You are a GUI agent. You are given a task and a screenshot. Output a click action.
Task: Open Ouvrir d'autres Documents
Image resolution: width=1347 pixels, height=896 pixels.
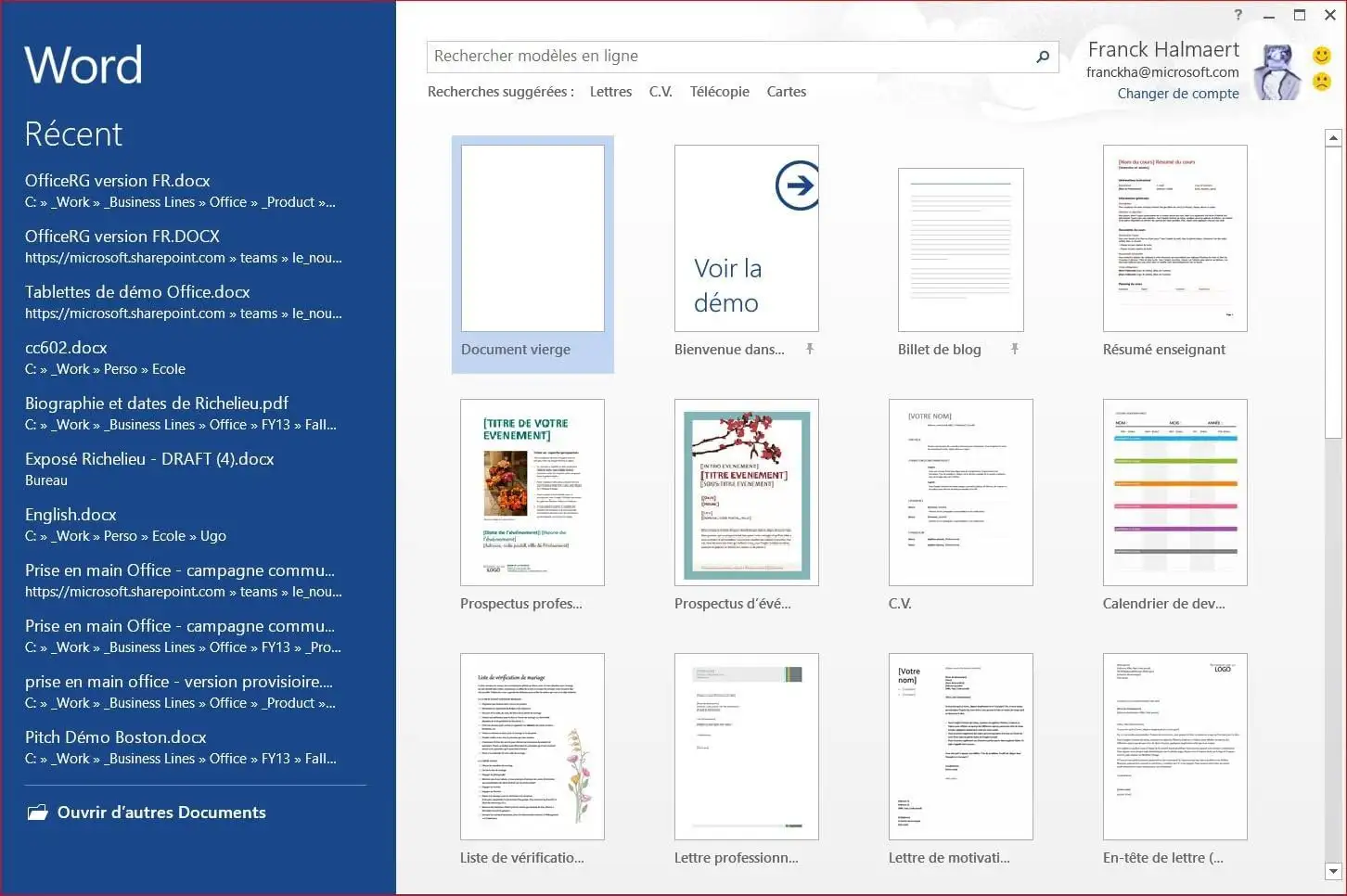(161, 813)
